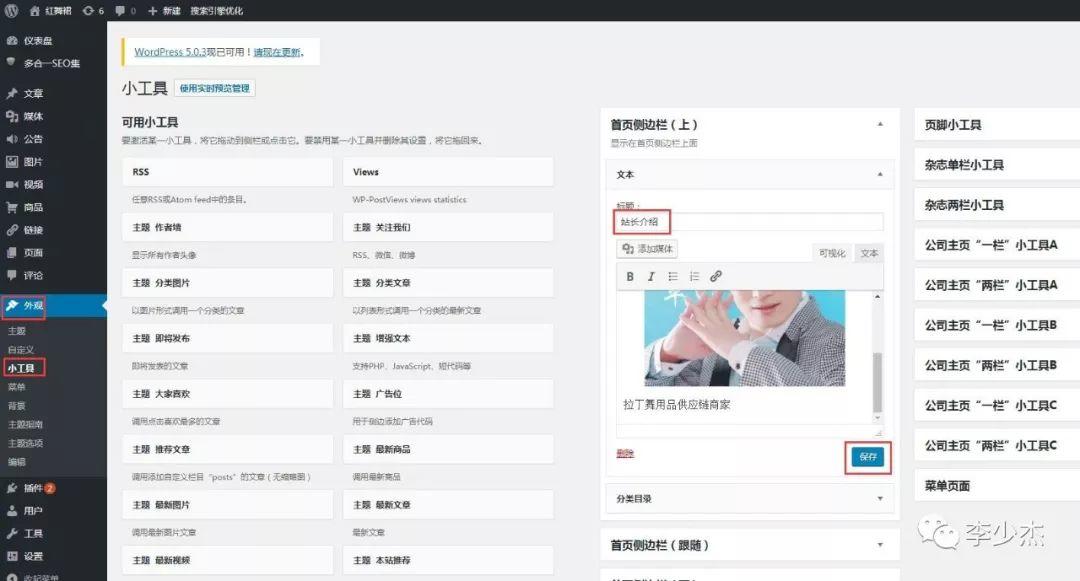Open 多合一SEO集 shield icon in sidebar

(x=12, y=63)
